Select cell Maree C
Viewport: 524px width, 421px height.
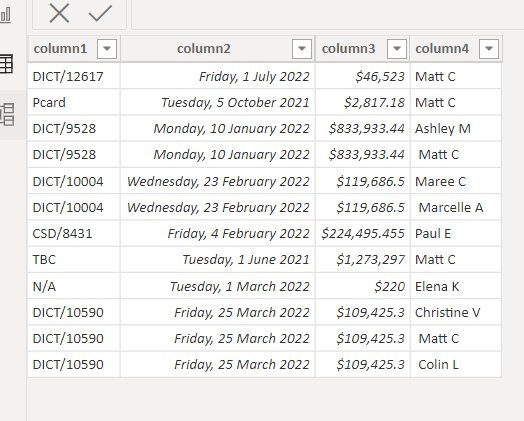(x=456, y=181)
